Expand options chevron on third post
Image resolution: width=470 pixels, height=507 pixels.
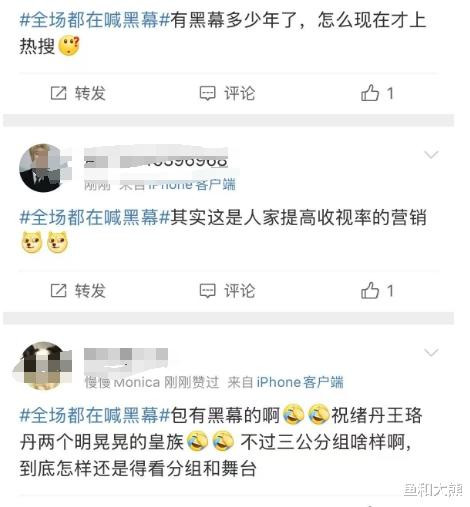pyautogui.click(x=431, y=352)
